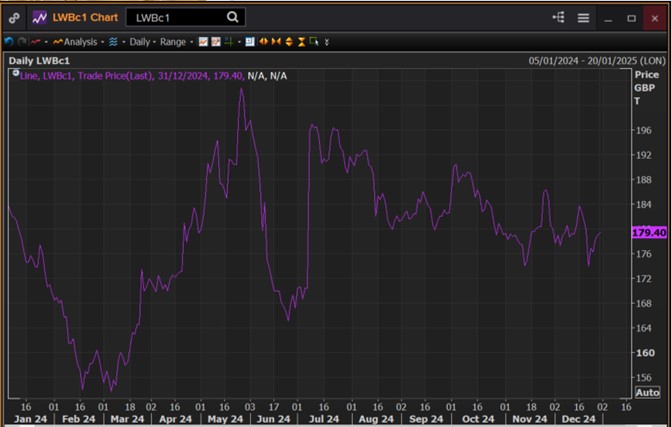Viewport: 671px width, 427px height.
Task: Open the hamburger menu in title bar
Action: (x=583, y=18)
